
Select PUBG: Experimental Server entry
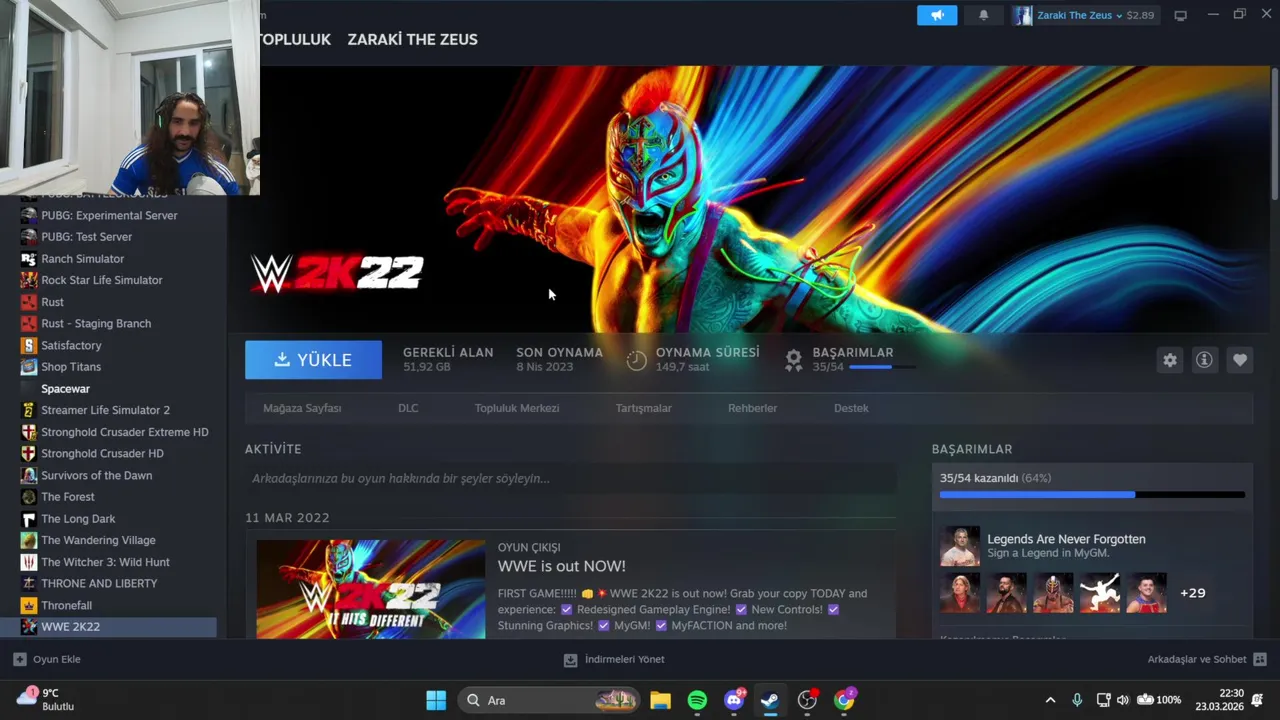pos(108,216)
